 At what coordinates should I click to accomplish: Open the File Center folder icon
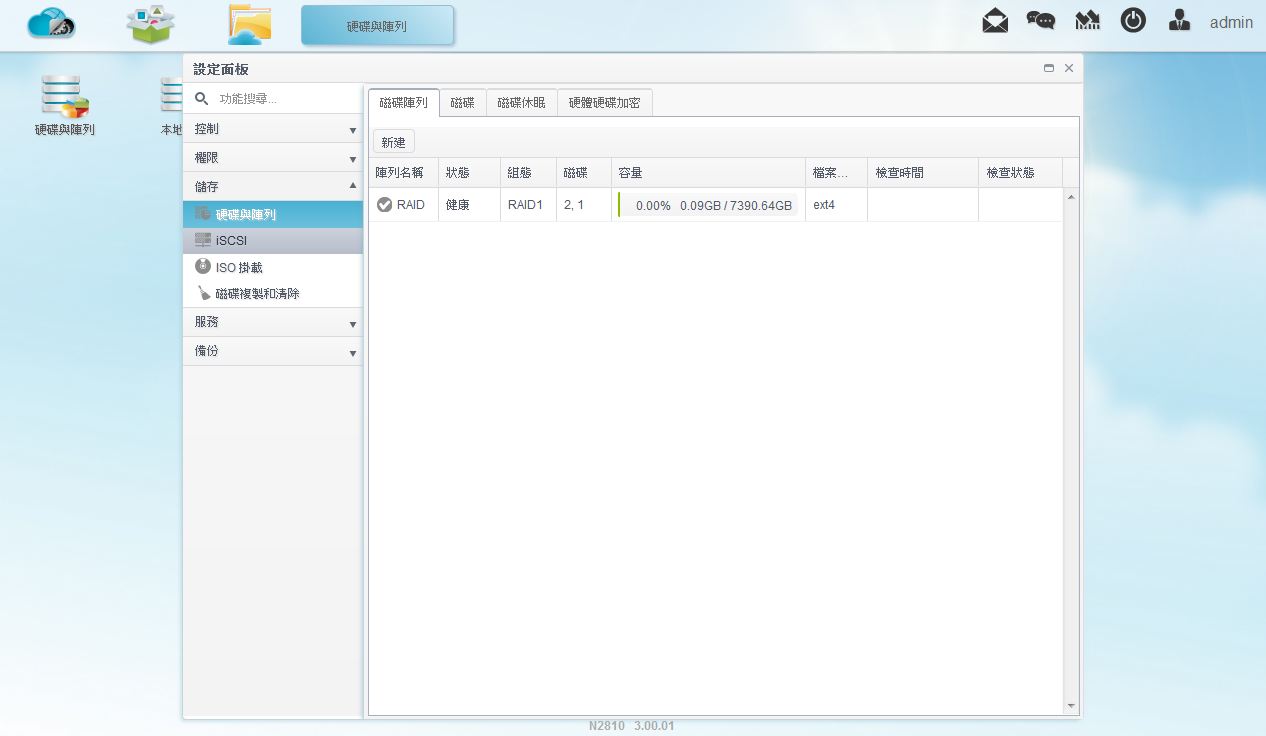[x=249, y=25]
